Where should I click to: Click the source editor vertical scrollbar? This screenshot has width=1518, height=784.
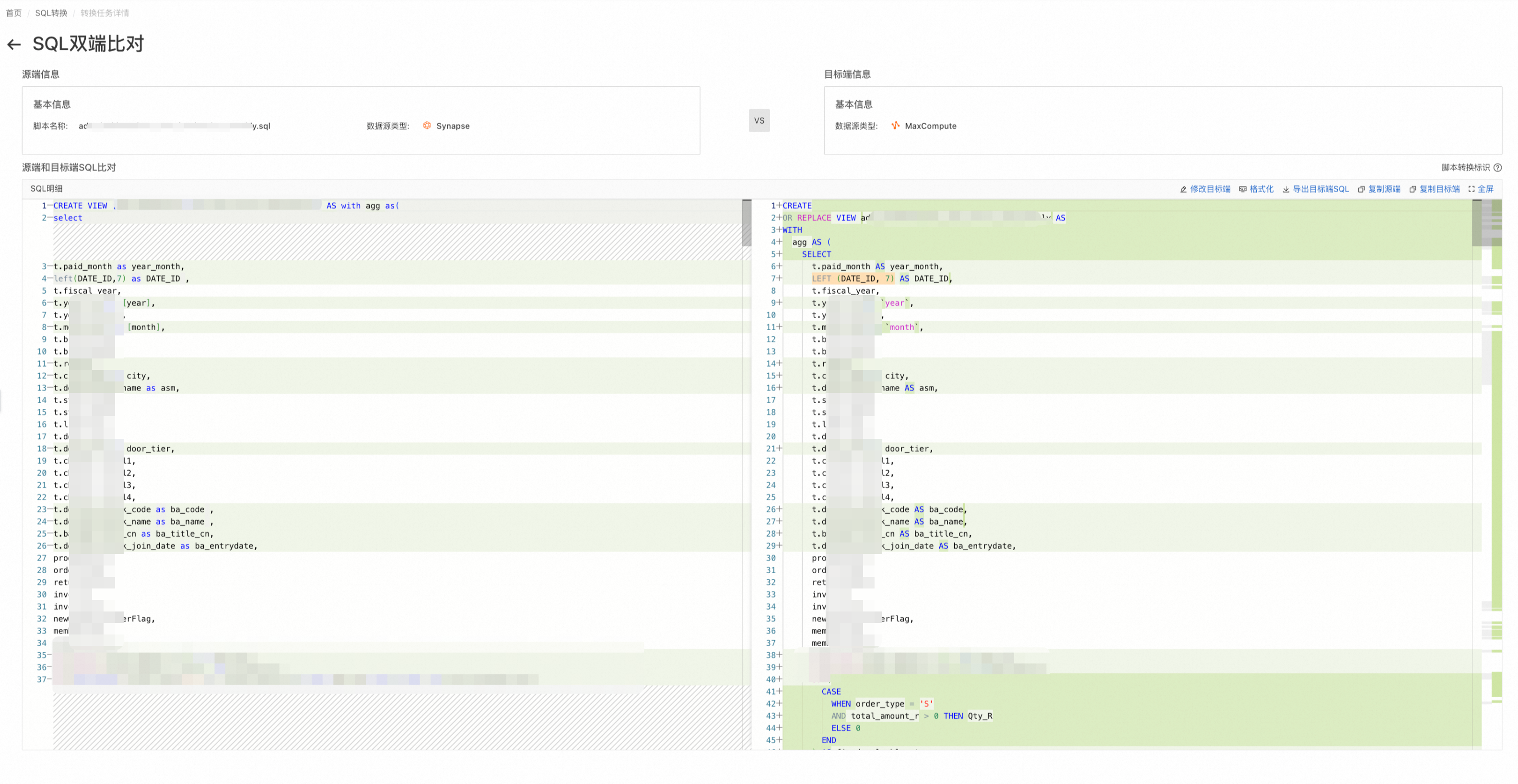[747, 224]
